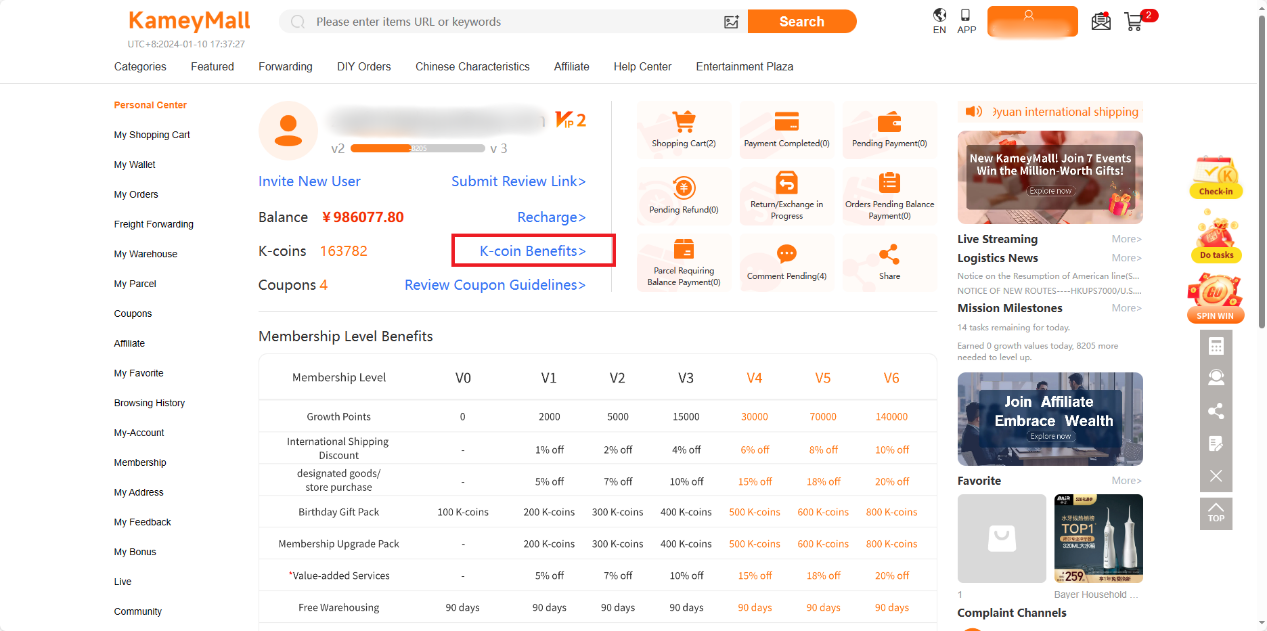The image size is (1267, 631).
Task: Open the Comment Pending(4) tile
Action: [787, 263]
